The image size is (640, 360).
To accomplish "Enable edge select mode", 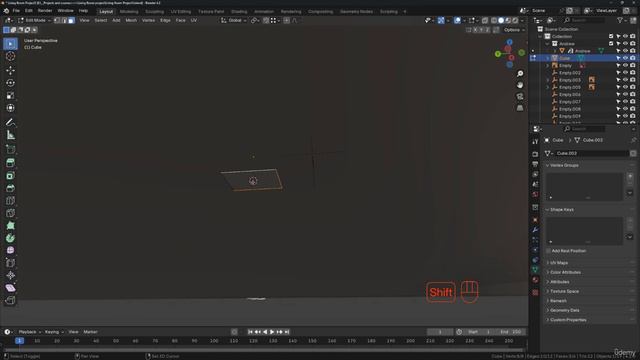I will pos(64,20).
